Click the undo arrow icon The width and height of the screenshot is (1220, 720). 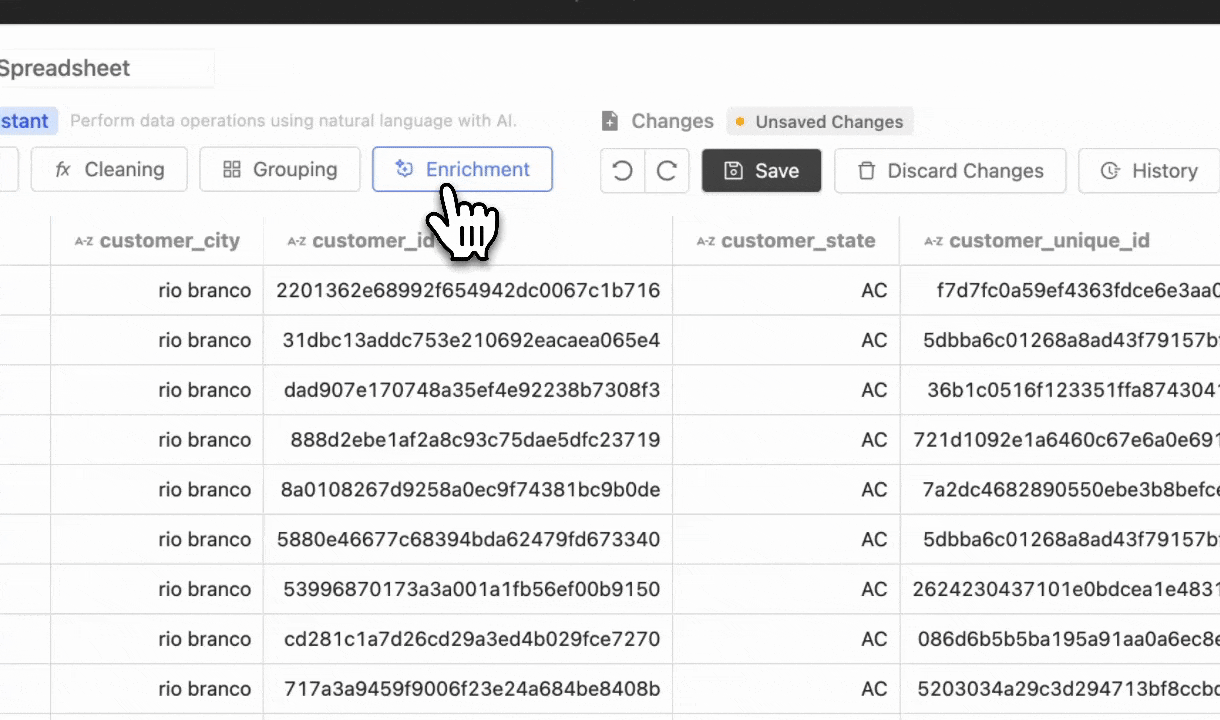pos(622,171)
